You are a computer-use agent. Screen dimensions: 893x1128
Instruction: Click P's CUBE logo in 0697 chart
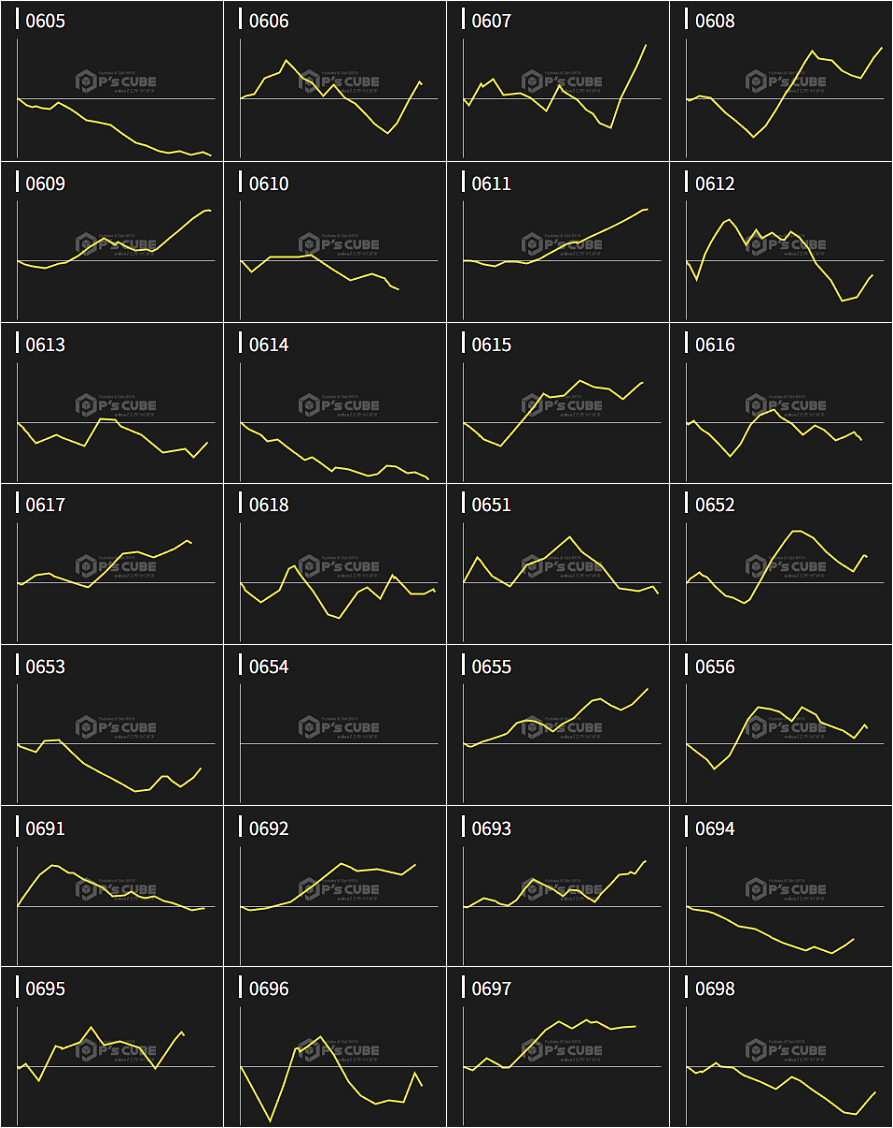coord(562,1050)
